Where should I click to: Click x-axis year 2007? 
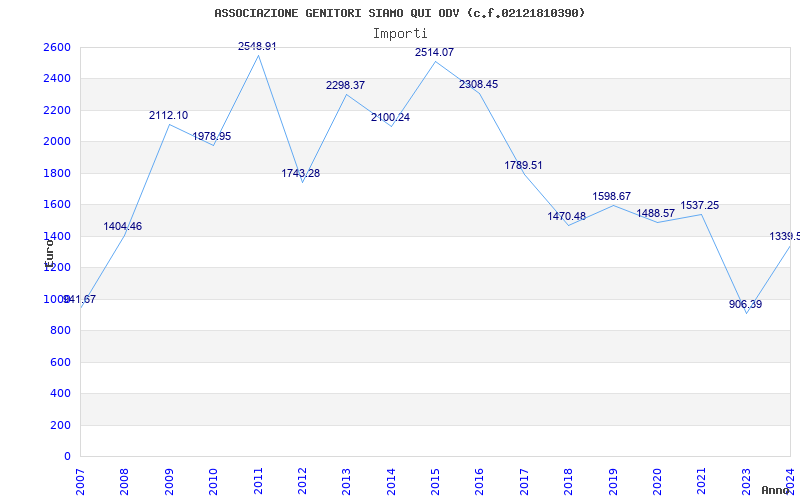coord(80,482)
